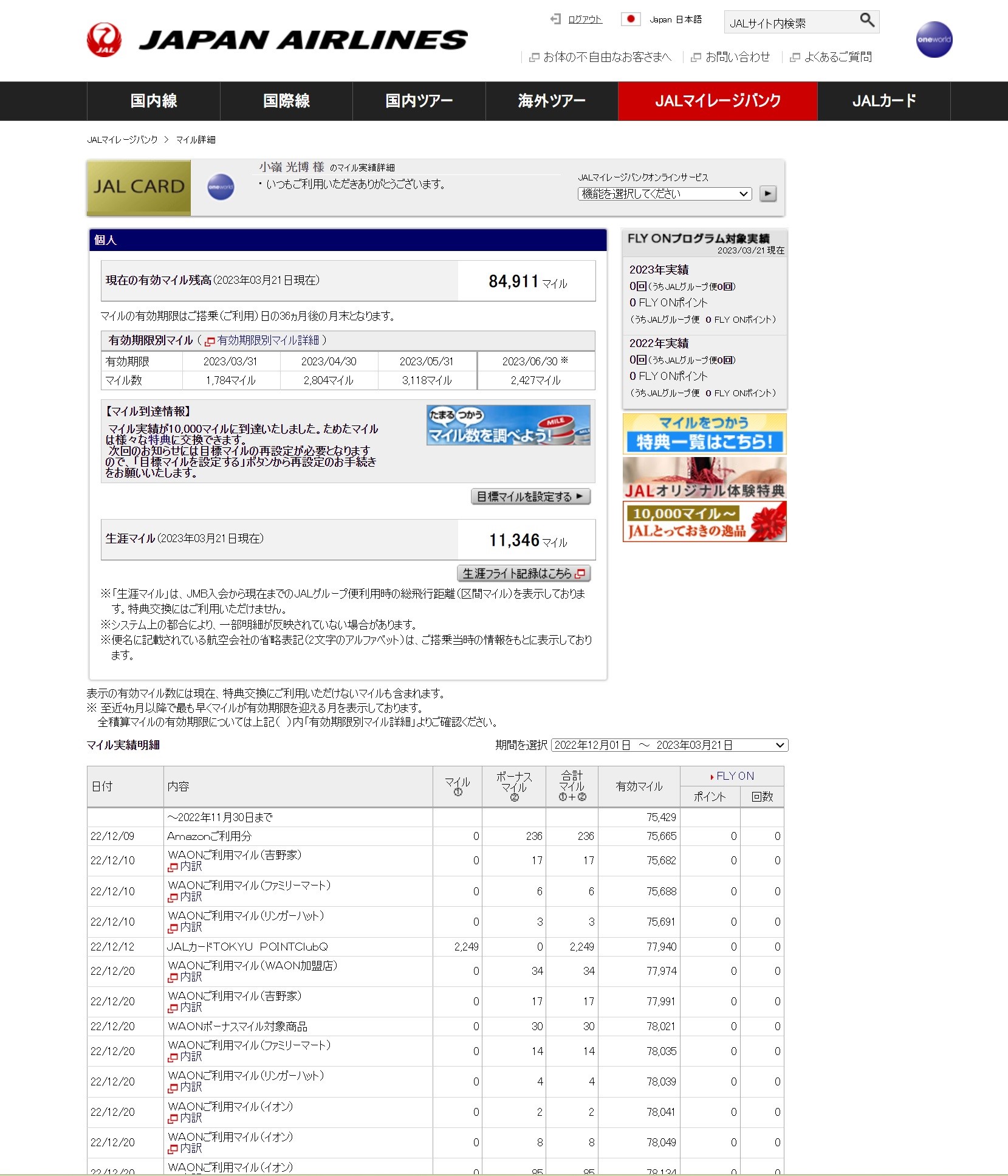Open the 国内線 menu tab
This screenshot has width=1008, height=1176.
click(x=154, y=101)
